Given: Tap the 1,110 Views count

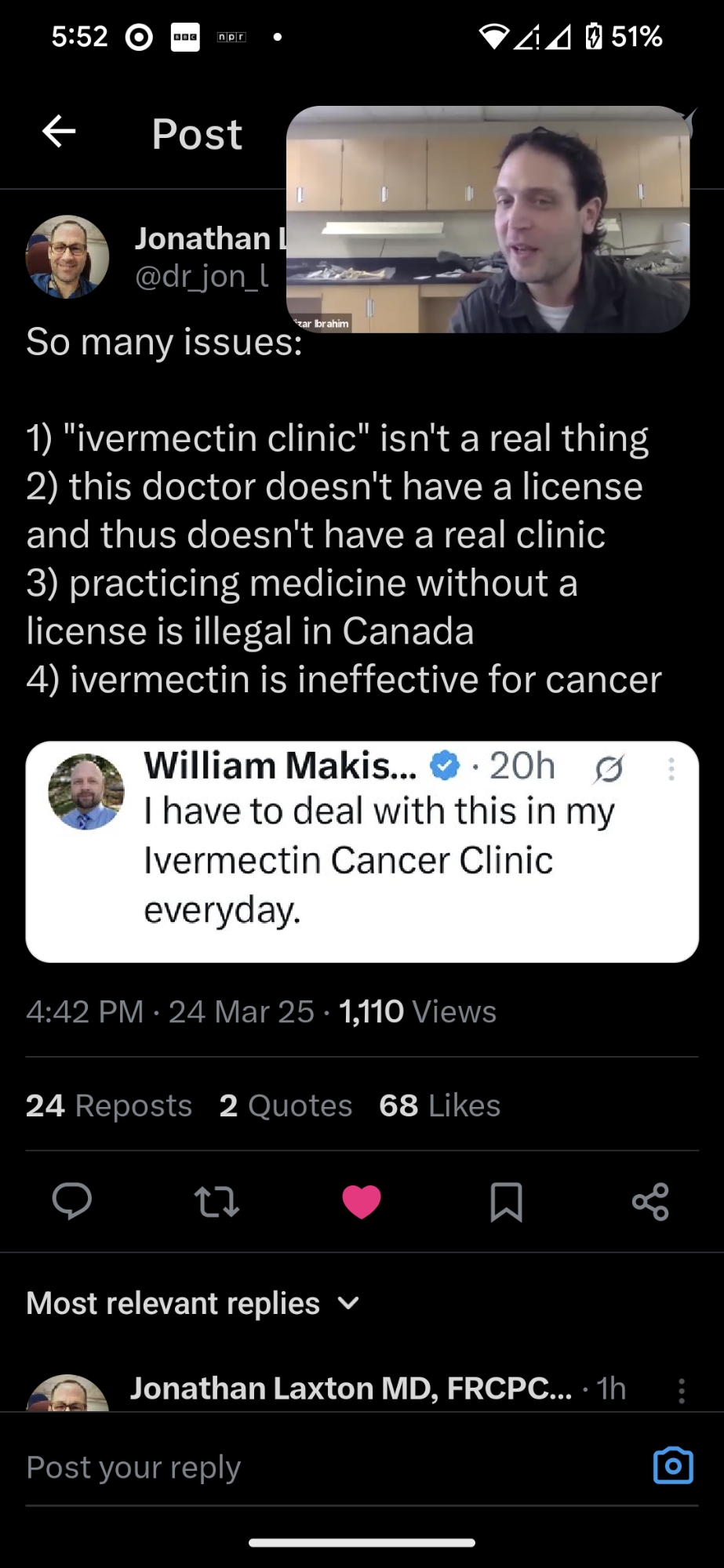Looking at the screenshot, I should (x=417, y=1012).
